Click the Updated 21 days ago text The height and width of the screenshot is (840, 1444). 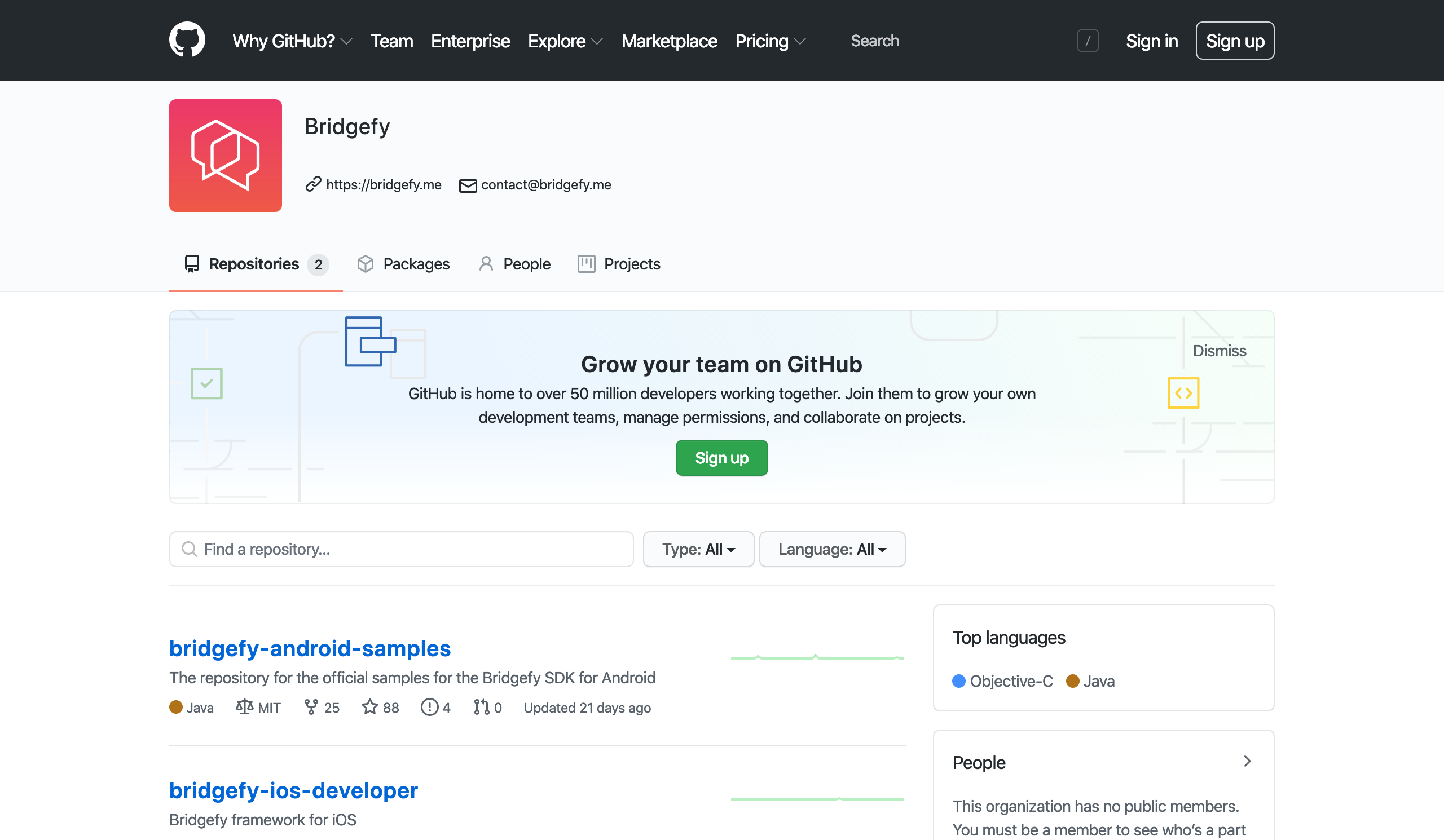(587, 708)
